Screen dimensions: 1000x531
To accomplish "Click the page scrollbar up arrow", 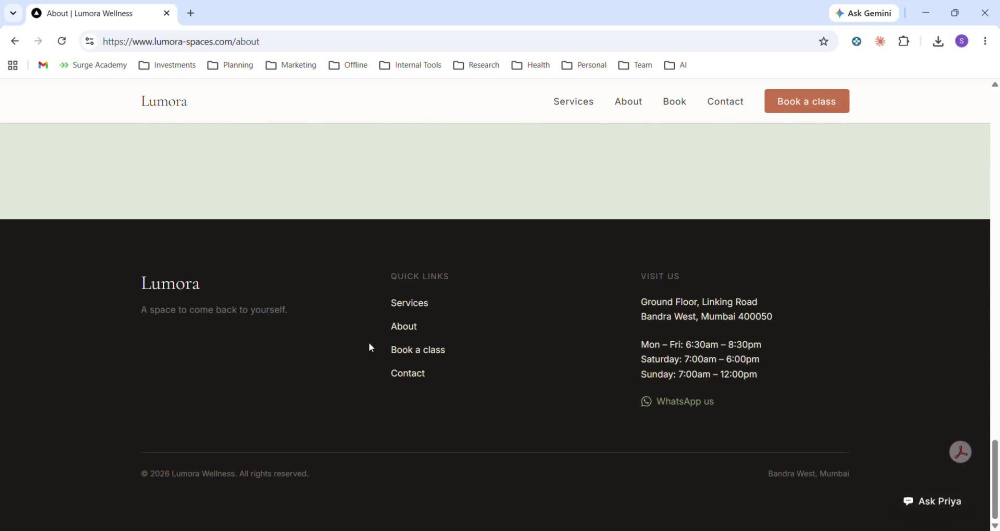I will pos(995,84).
